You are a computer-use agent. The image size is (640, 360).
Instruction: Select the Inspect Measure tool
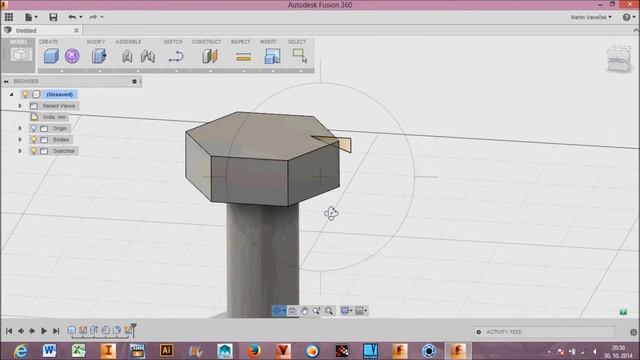tap(243, 57)
